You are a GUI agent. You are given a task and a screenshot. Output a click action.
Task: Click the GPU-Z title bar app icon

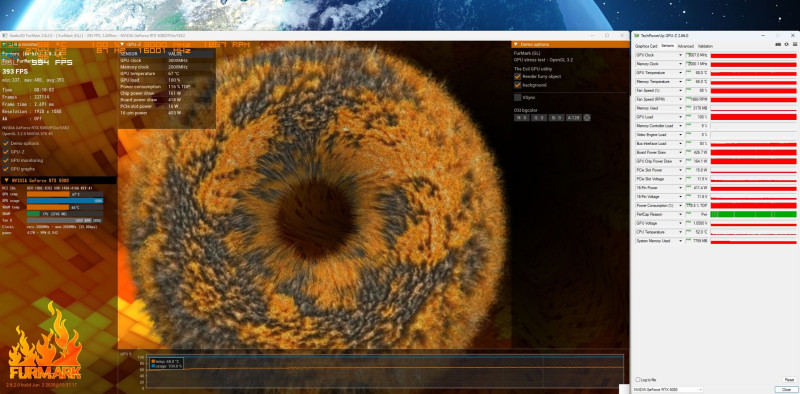tap(637, 36)
